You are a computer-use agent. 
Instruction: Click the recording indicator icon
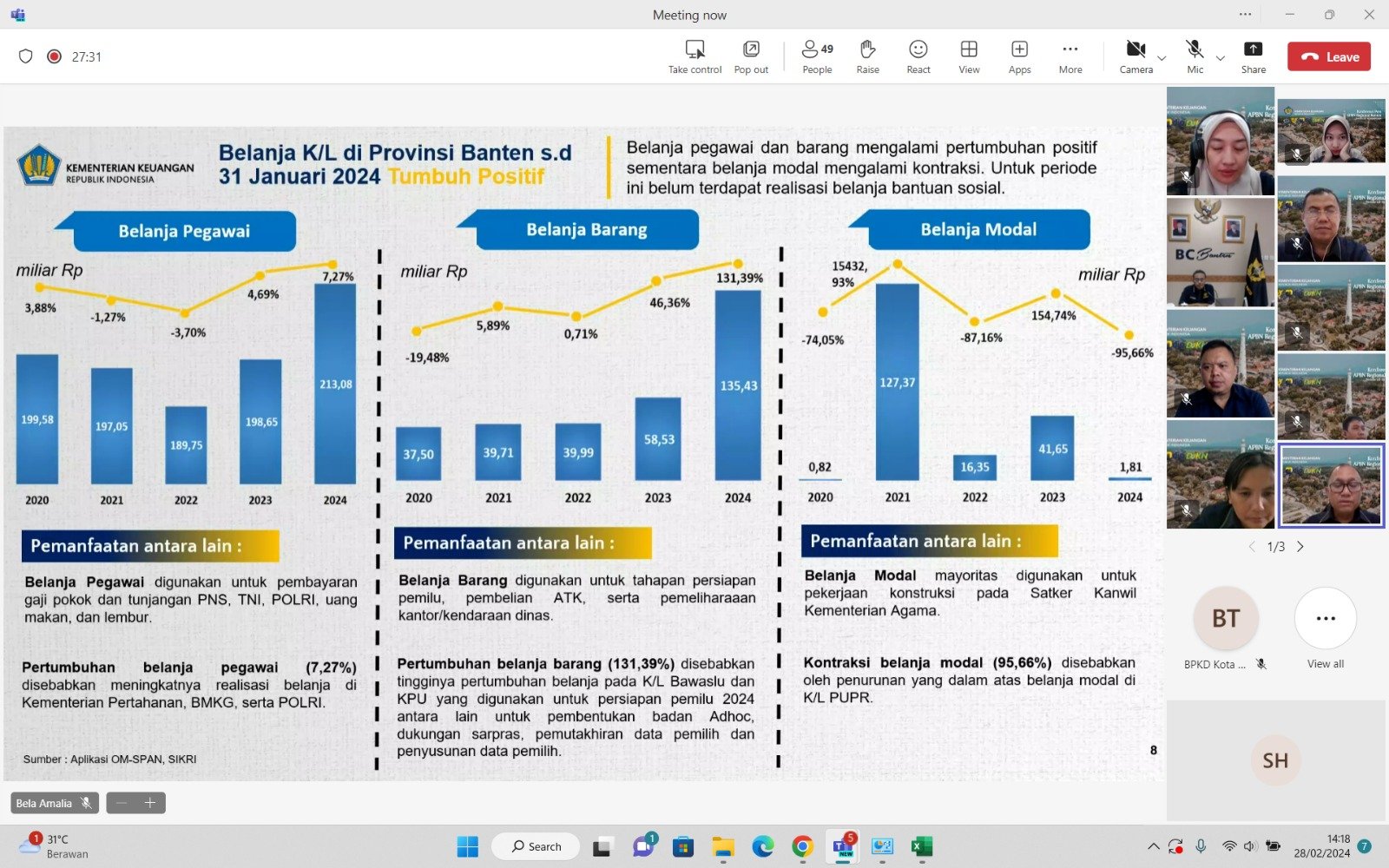point(54,56)
